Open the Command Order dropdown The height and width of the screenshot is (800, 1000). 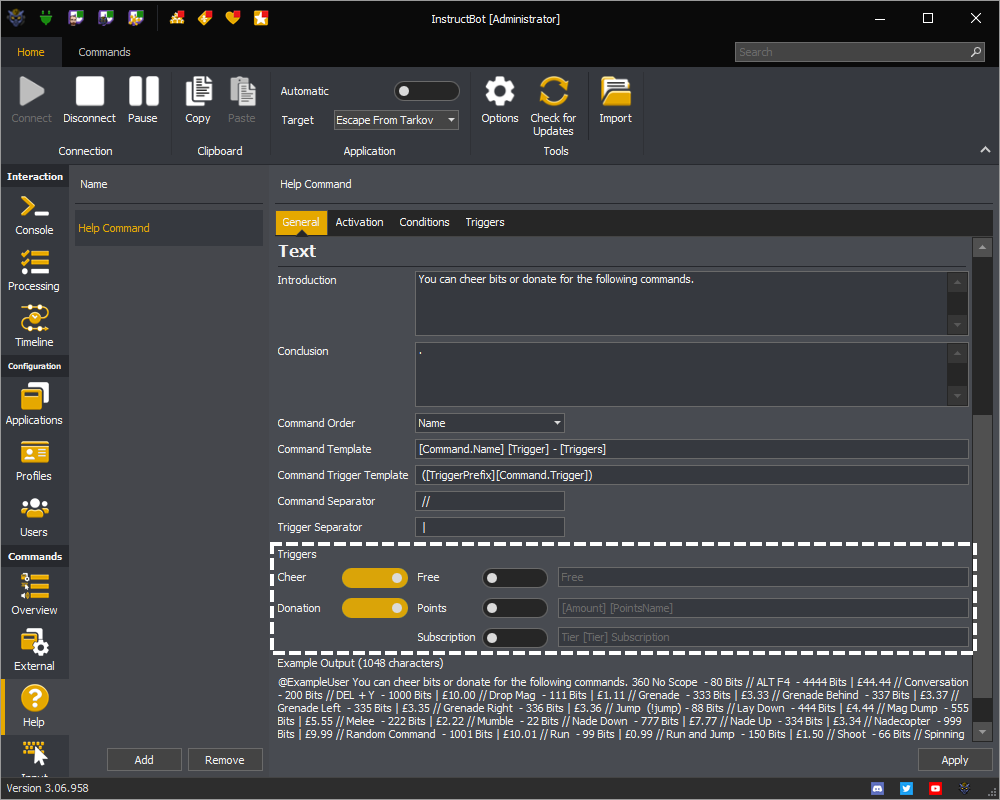pyautogui.click(x=489, y=423)
